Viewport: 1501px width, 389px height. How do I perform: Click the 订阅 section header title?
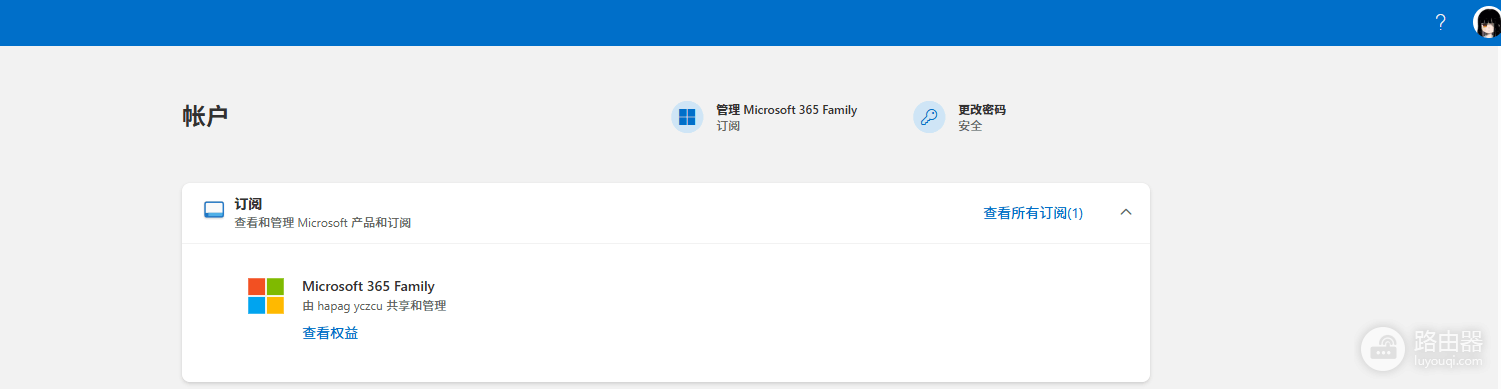click(248, 203)
